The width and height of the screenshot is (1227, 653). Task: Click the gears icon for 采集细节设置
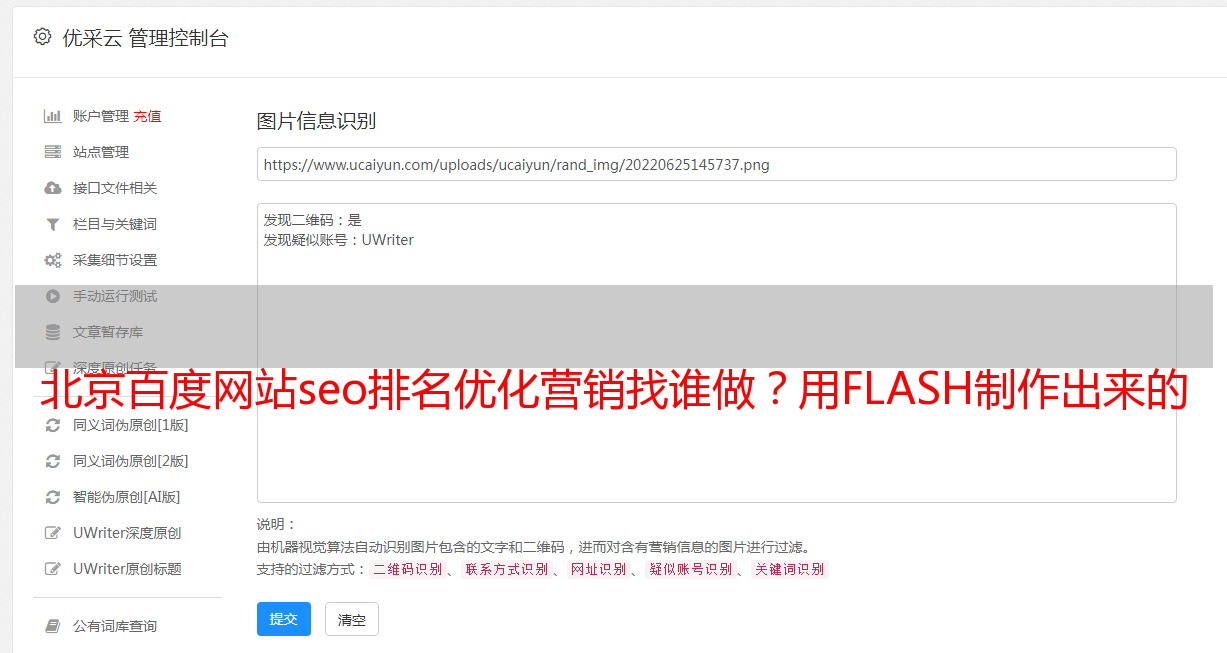tap(53, 260)
